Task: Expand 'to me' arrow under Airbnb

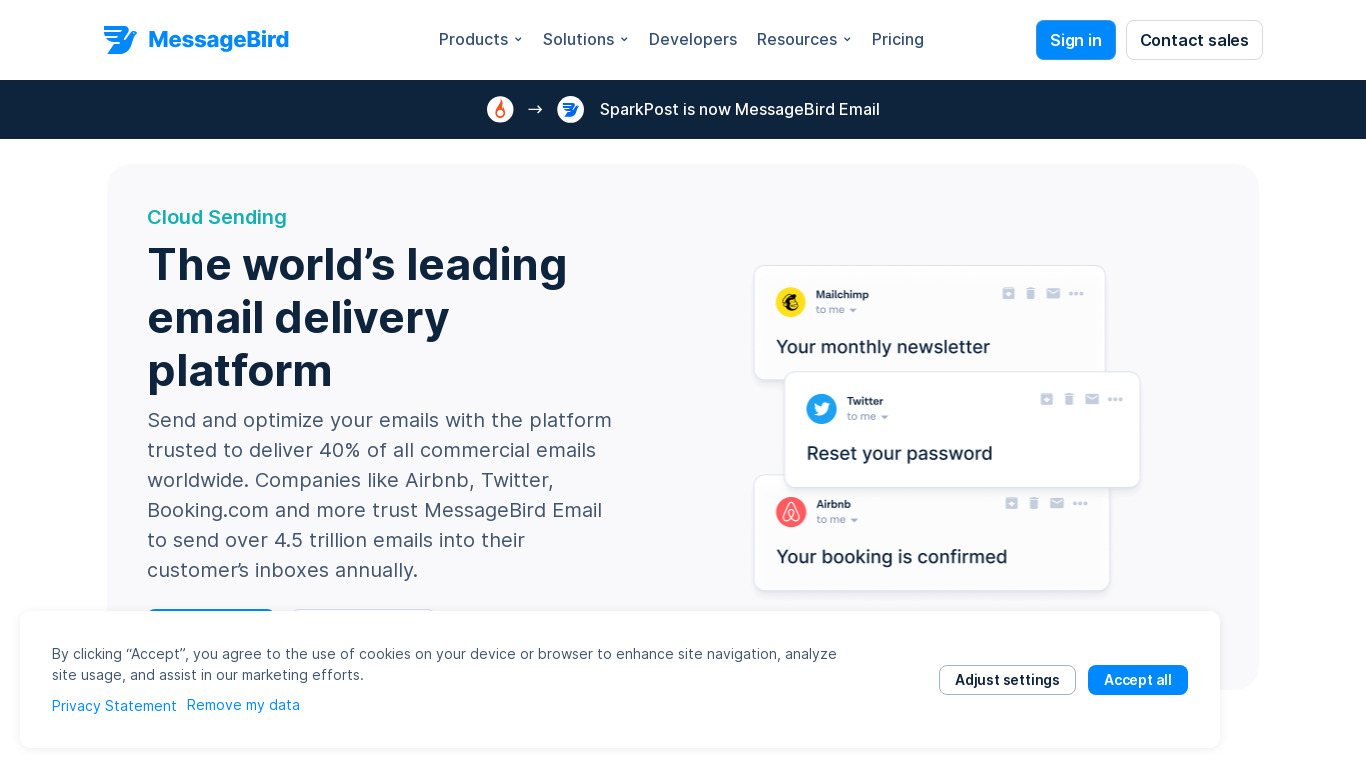Action: point(853,521)
